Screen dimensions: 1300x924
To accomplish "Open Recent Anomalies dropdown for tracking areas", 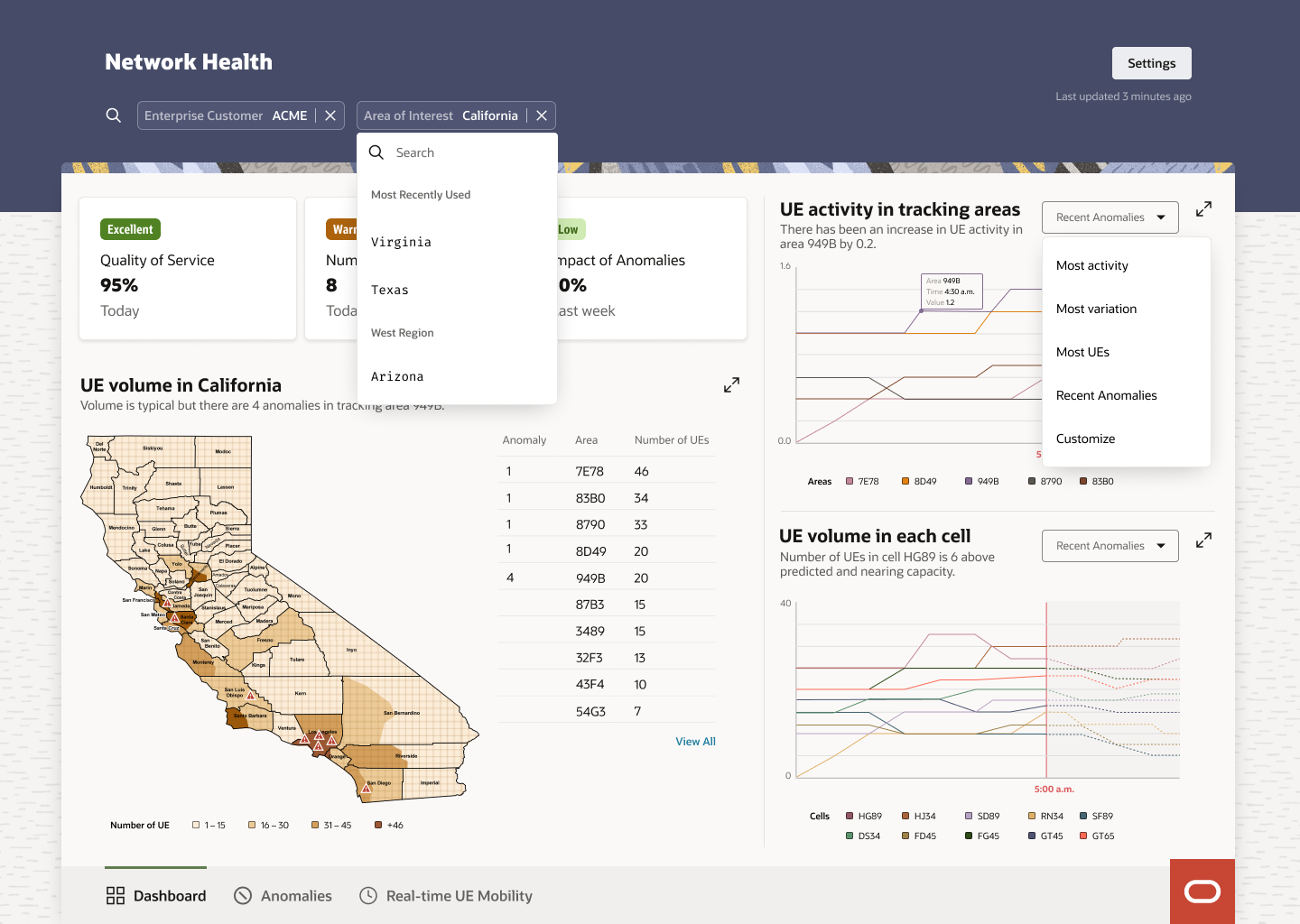I will point(1110,217).
